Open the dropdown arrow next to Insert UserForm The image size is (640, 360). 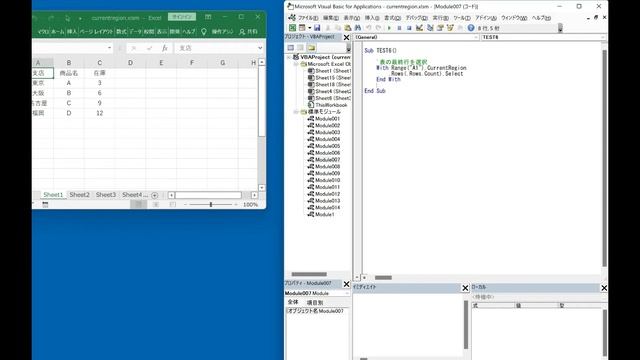(x=309, y=28)
